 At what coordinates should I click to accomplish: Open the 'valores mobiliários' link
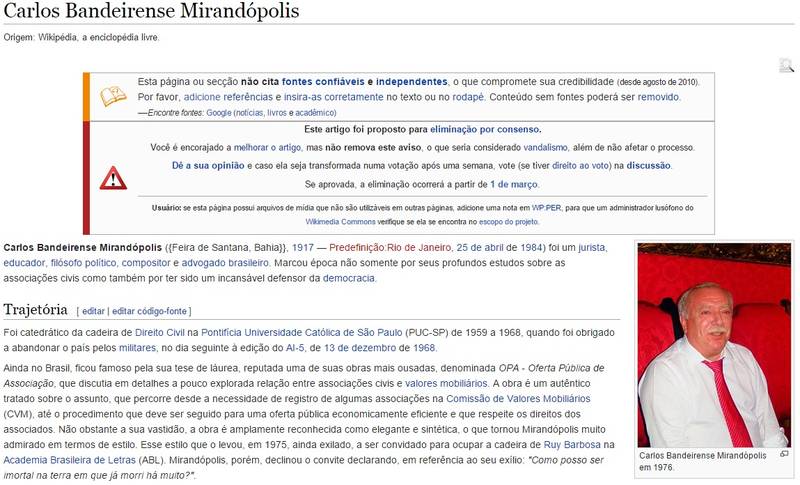pos(446,384)
